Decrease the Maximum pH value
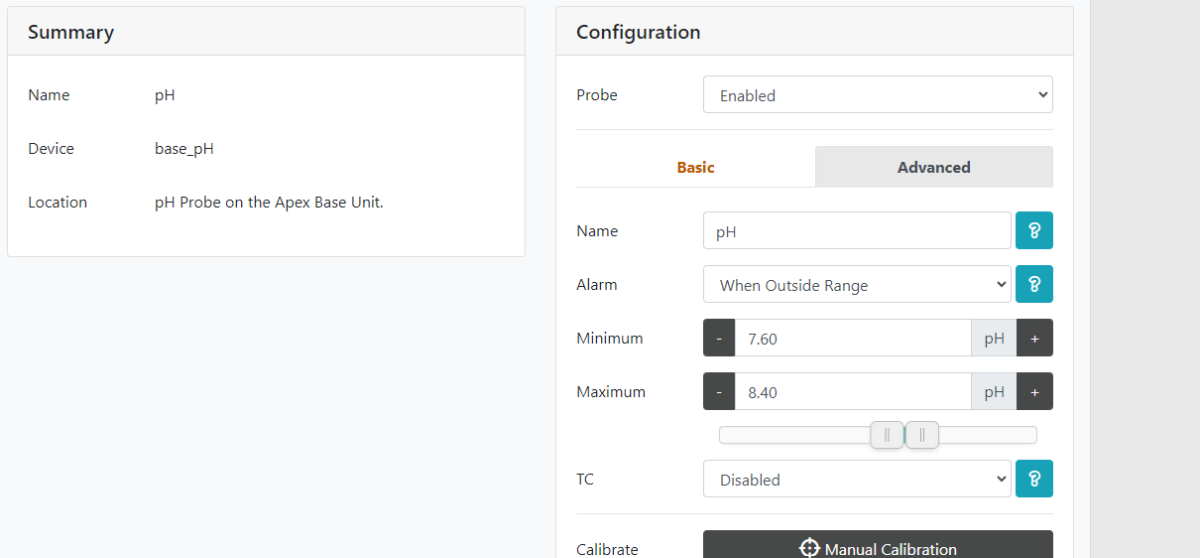The image size is (1200, 558). pos(719,392)
